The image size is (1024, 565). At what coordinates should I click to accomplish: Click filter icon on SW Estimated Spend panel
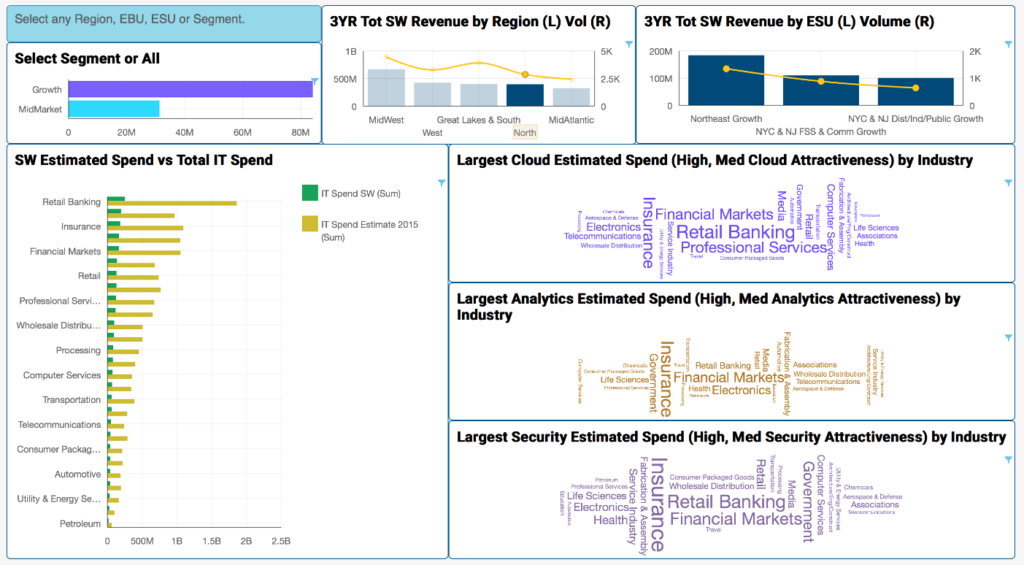tap(441, 183)
